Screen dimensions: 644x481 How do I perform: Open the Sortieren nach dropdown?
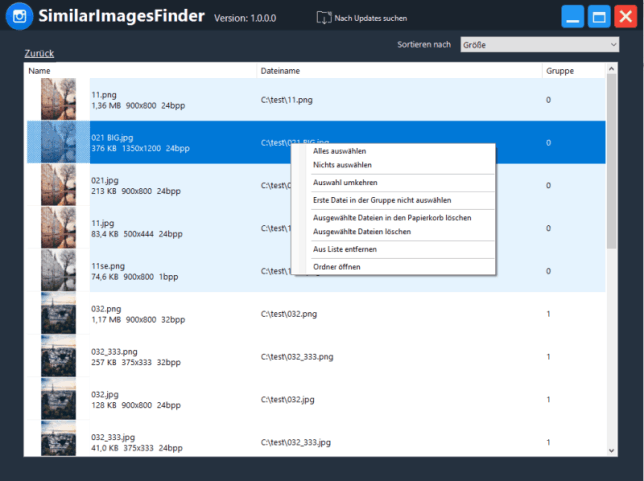tap(539, 45)
